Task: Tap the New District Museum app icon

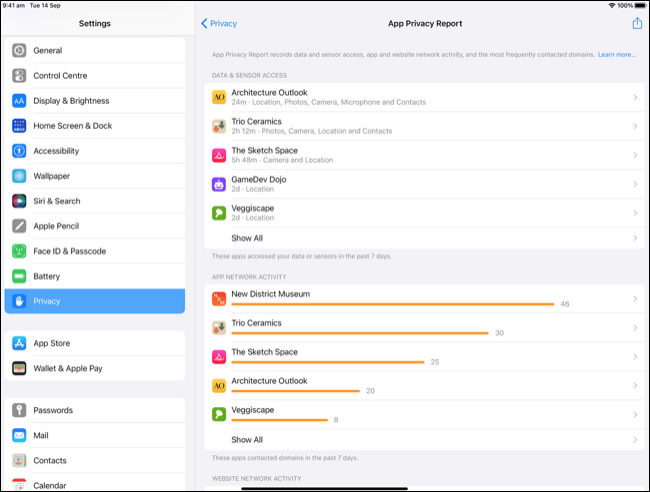Action: pos(219,298)
